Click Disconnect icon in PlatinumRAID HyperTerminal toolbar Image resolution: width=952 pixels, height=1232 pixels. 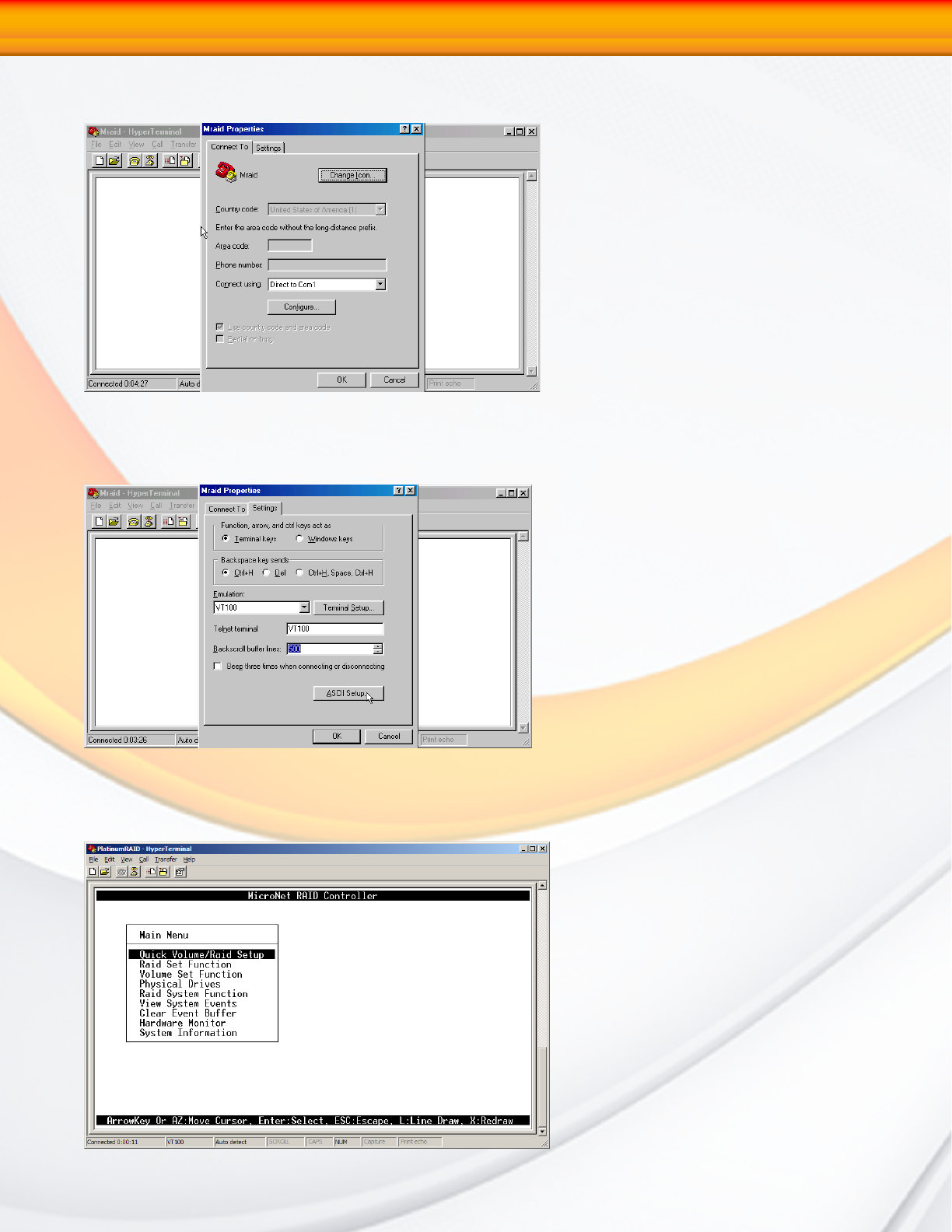tap(134, 872)
